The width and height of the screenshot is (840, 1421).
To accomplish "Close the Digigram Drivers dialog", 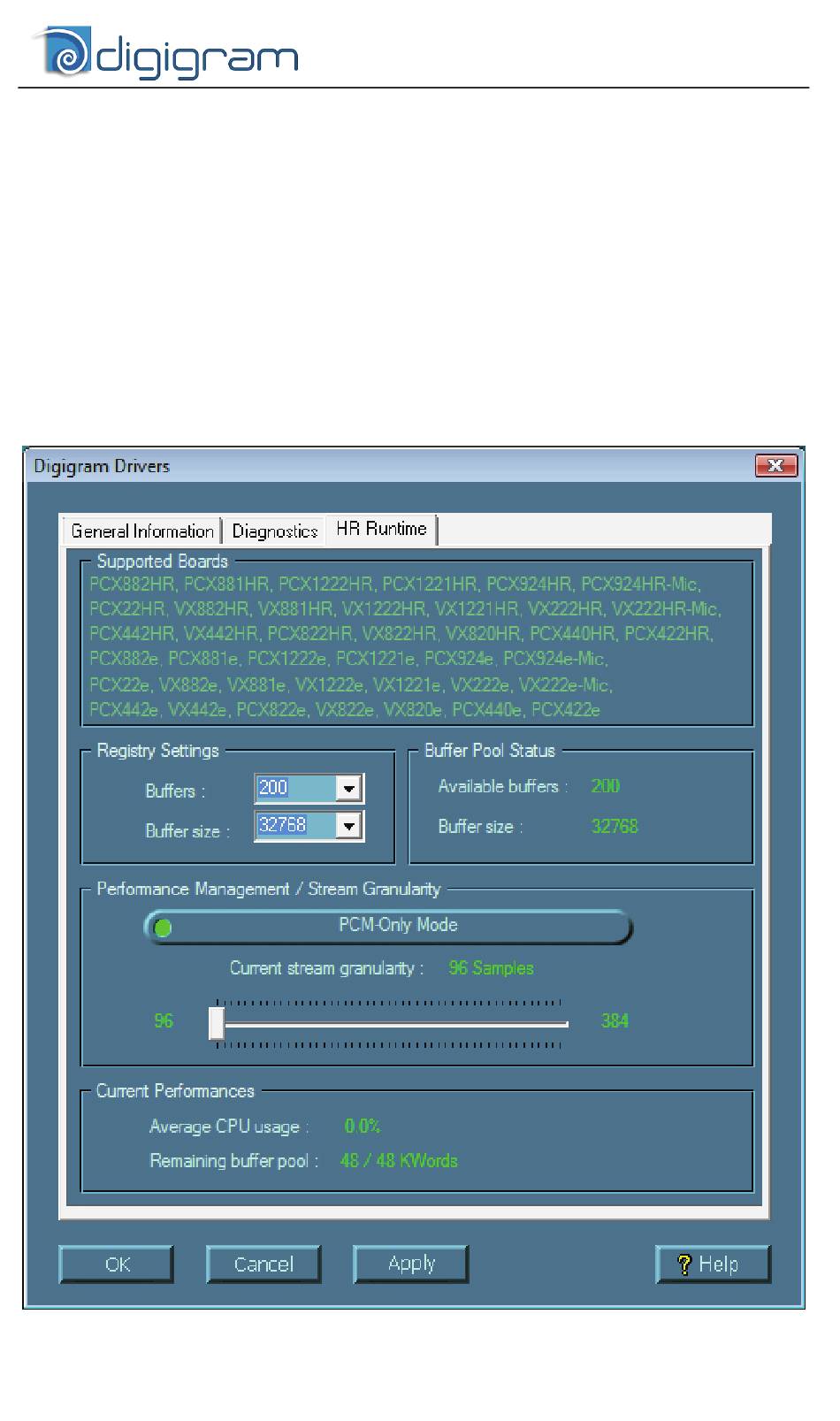I will (776, 465).
